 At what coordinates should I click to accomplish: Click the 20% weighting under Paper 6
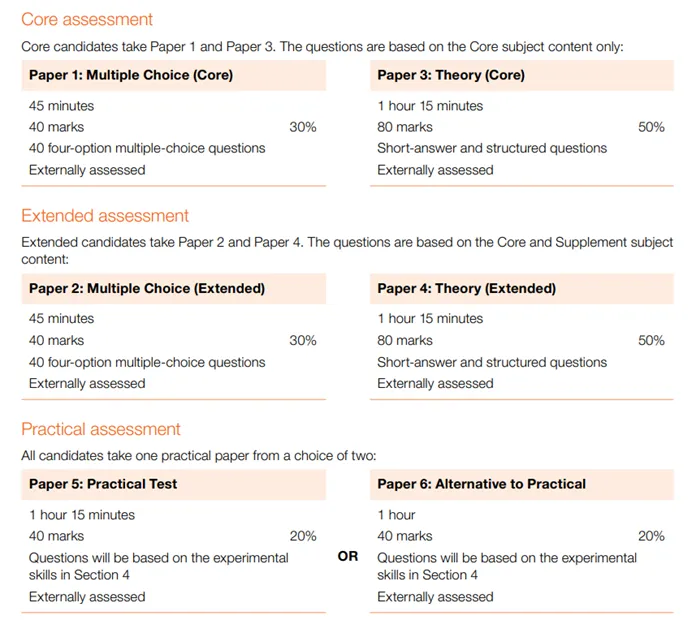[651, 536]
